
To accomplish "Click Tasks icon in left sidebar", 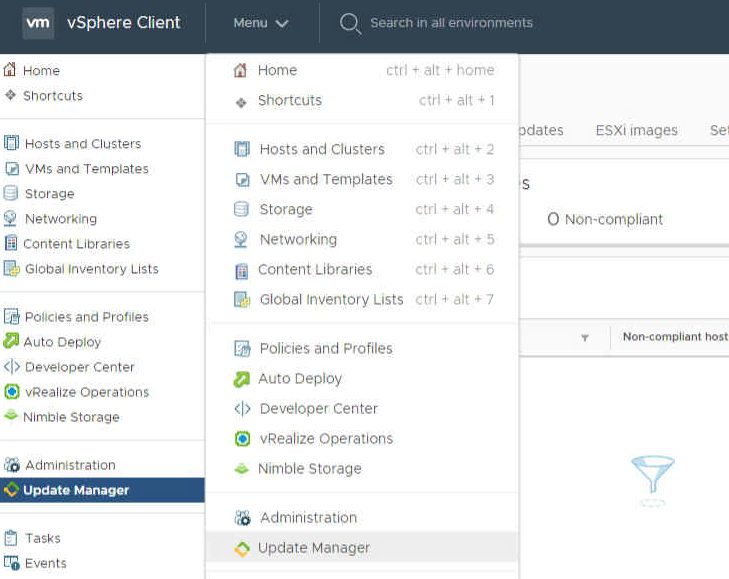I will point(11,538).
